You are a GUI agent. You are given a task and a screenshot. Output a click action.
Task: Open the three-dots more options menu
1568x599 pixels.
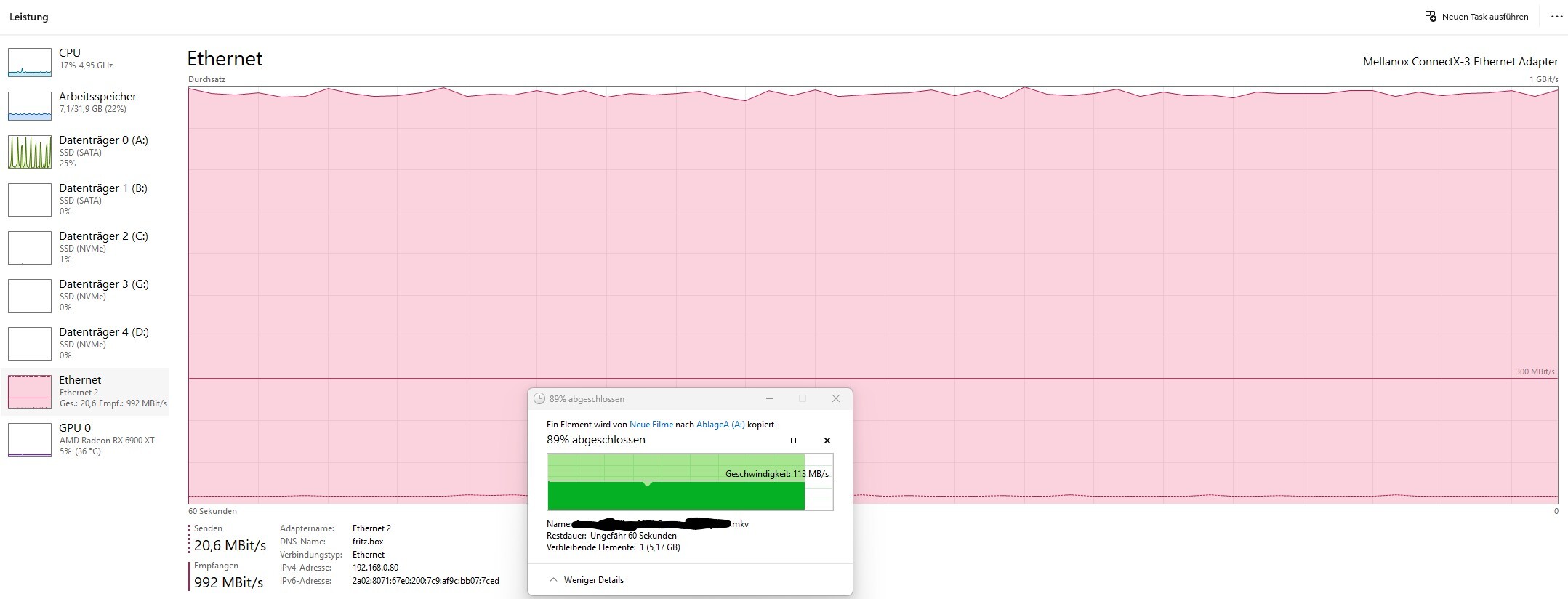[1556, 17]
